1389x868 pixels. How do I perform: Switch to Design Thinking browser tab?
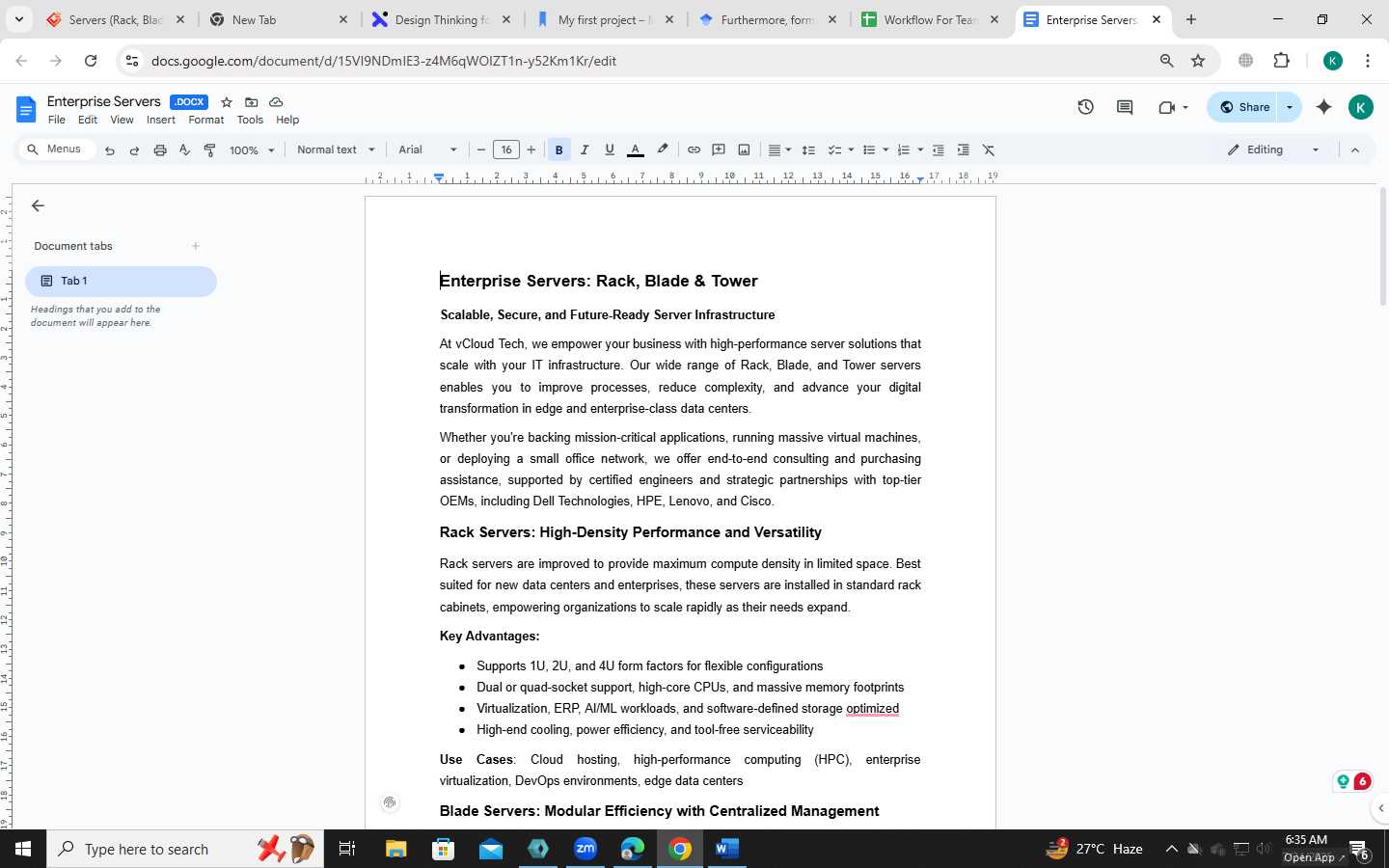click(444, 19)
